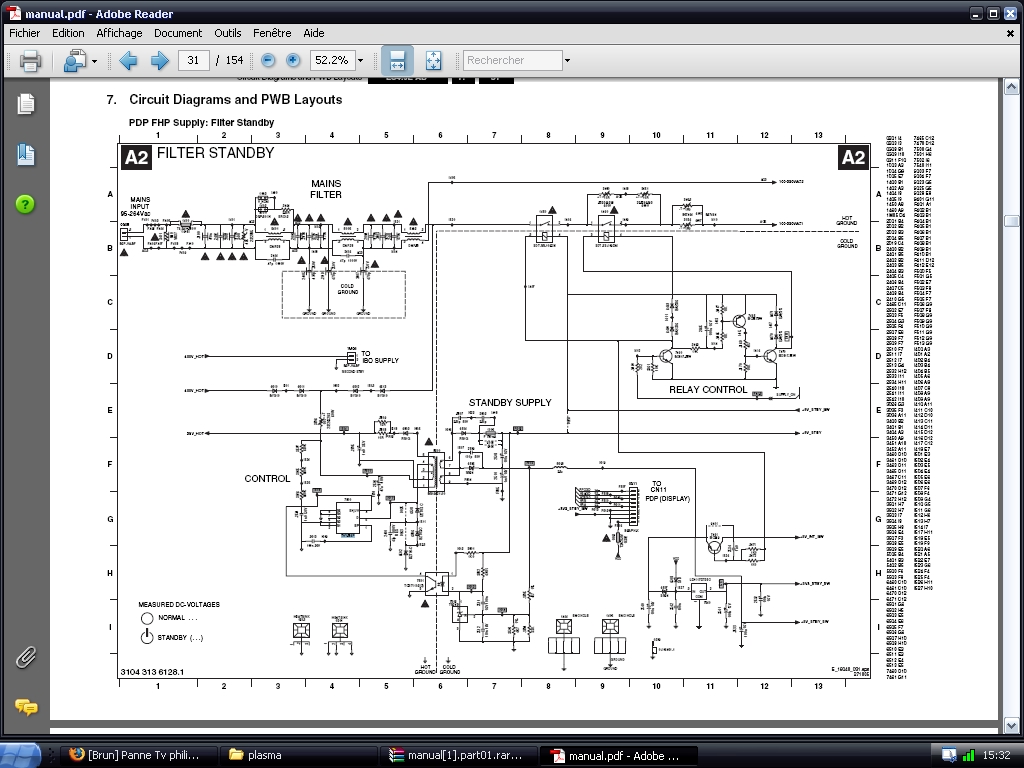Screen dimensions: 1024x768
Task: Click the Adobe Reader title bar icon
Action: pos(14,13)
